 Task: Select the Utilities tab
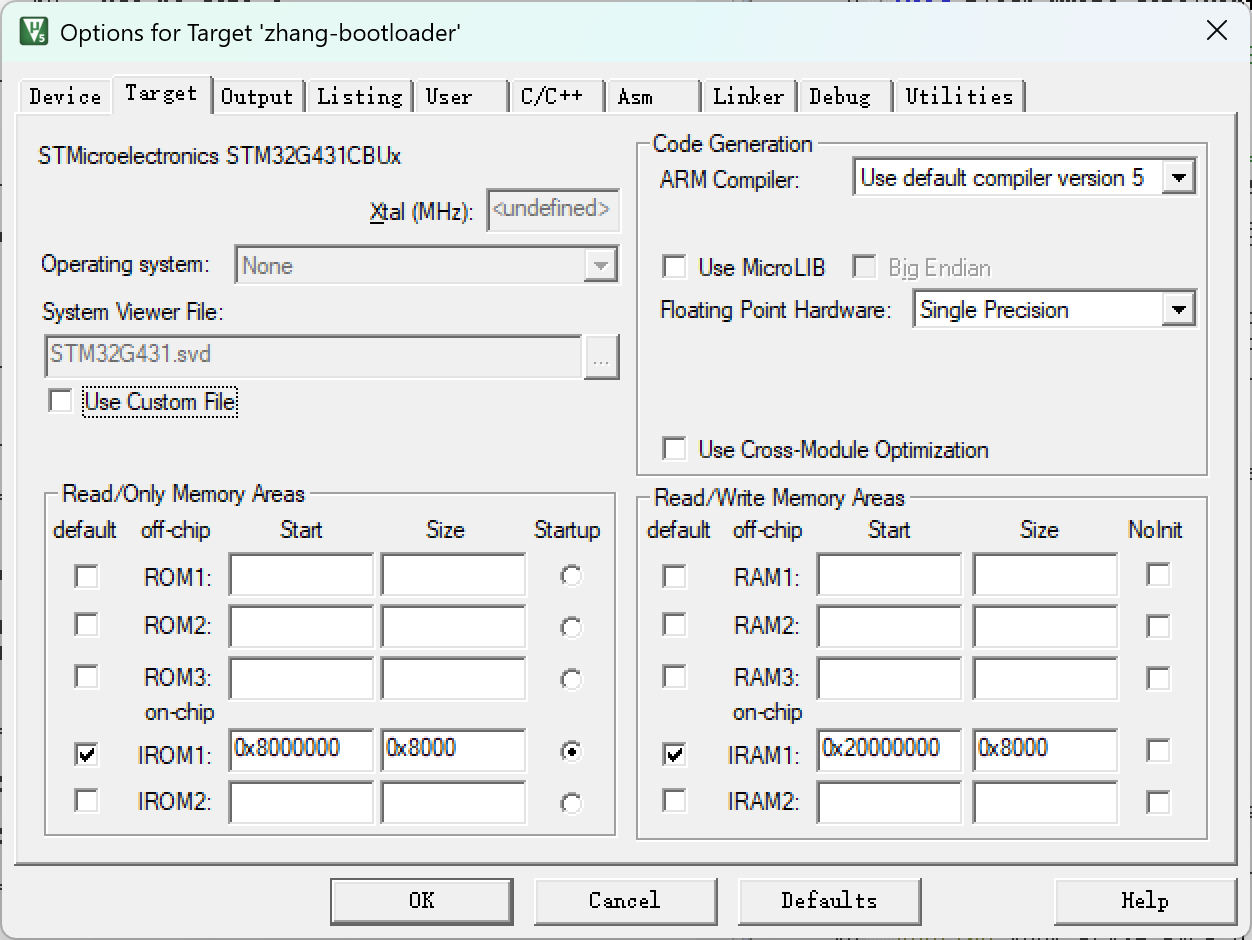click(x=959, y=96)
